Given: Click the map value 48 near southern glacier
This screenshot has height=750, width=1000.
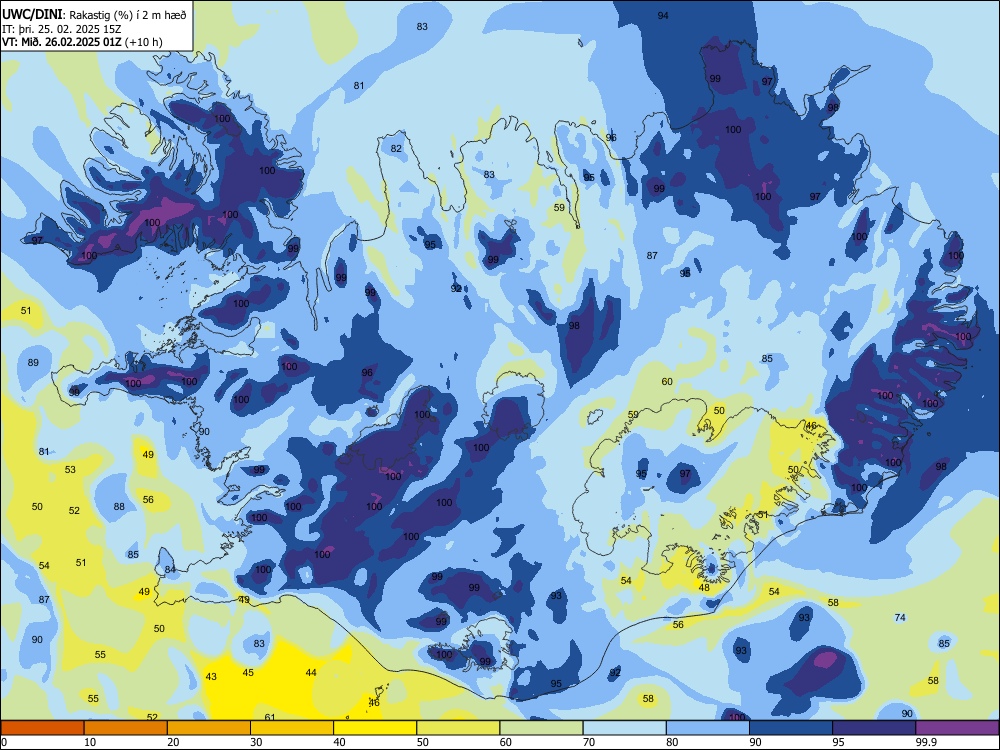Looking at the screenshot, I should coord(704,587).
